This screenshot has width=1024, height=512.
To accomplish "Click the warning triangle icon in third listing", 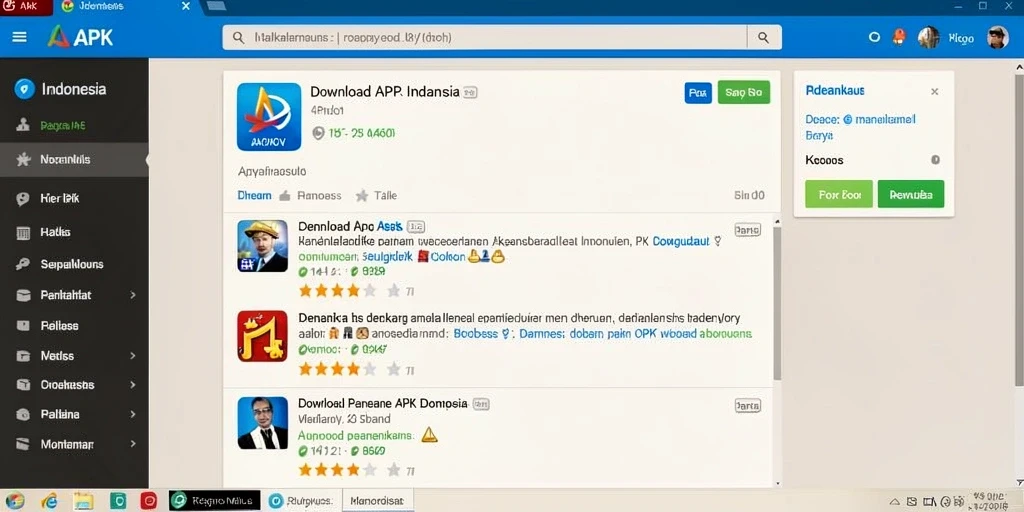I will click(x=429, y=434).
